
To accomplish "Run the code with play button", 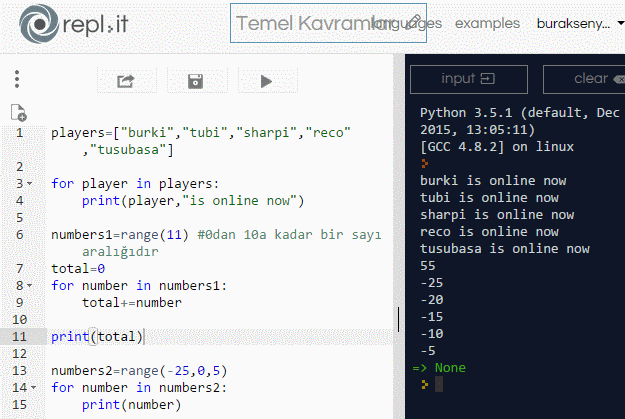I will pos(266,81).
